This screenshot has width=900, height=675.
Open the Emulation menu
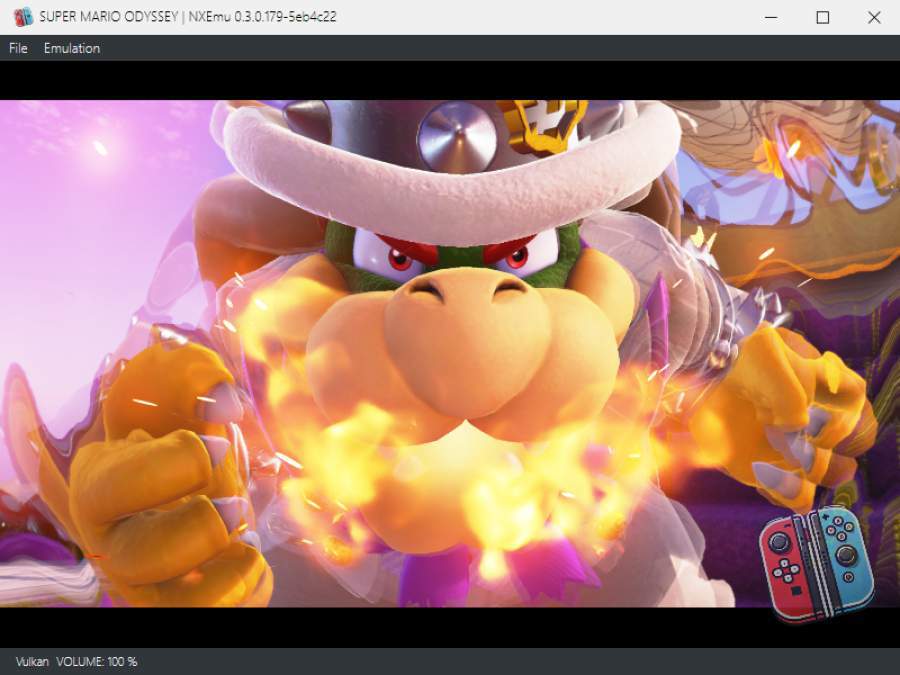coord(72,48)
